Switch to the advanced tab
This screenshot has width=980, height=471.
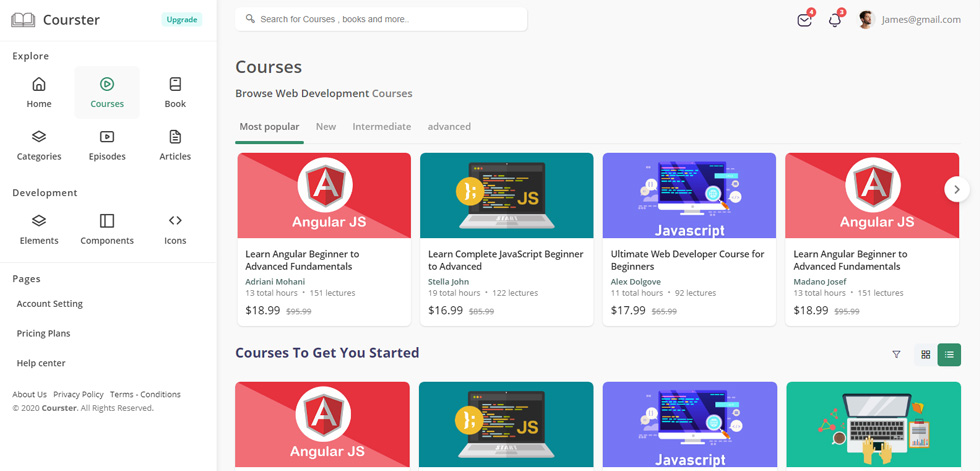[449, 127]
